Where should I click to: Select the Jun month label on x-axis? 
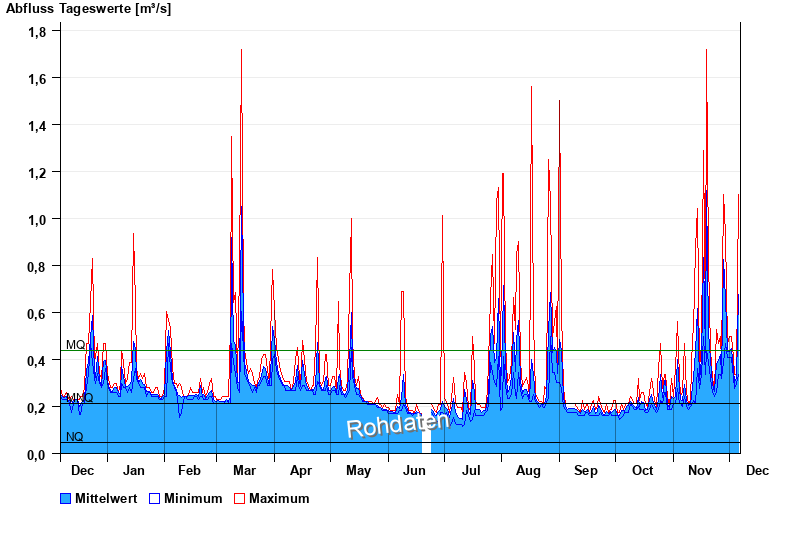point(412,470)
